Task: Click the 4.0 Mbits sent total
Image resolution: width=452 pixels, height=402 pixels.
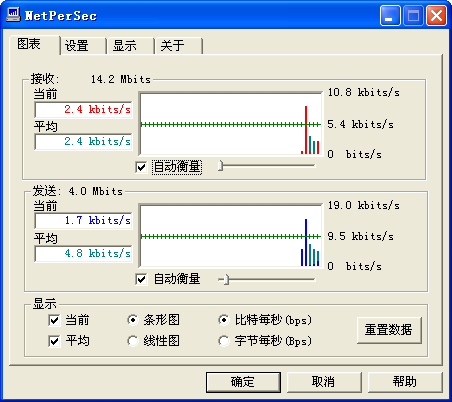Action: pyautogui.click(x=96, y=191)
